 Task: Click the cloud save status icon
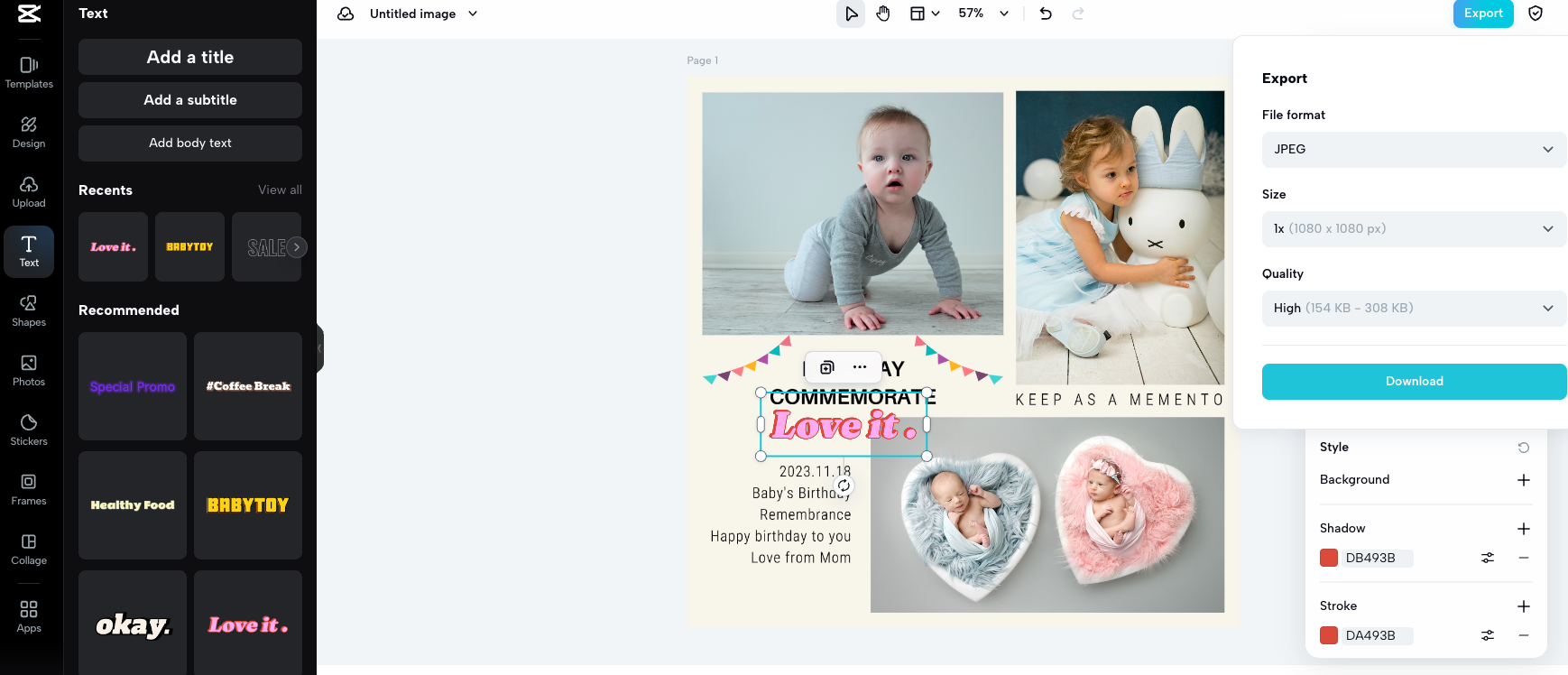pyautogui.click(x=346, y=14)
